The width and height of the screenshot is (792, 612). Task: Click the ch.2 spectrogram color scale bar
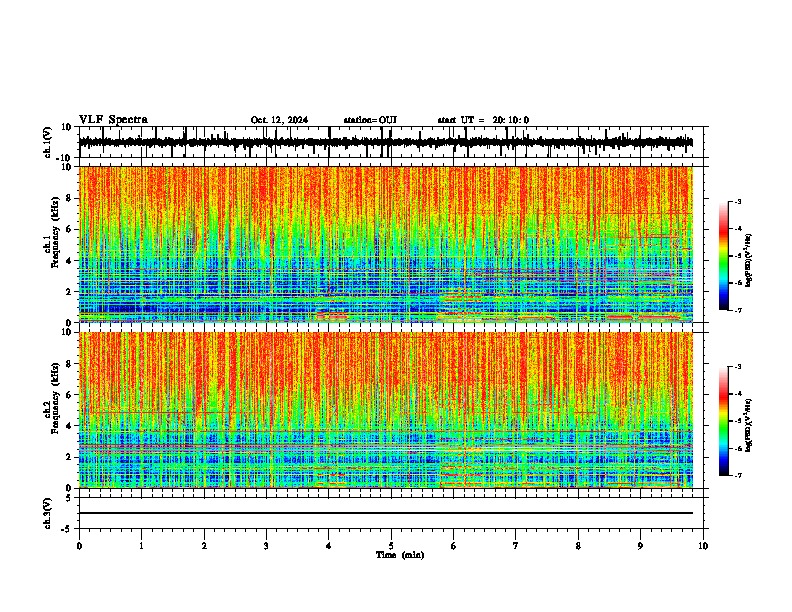pyautogui.click(x=723, y=421)
